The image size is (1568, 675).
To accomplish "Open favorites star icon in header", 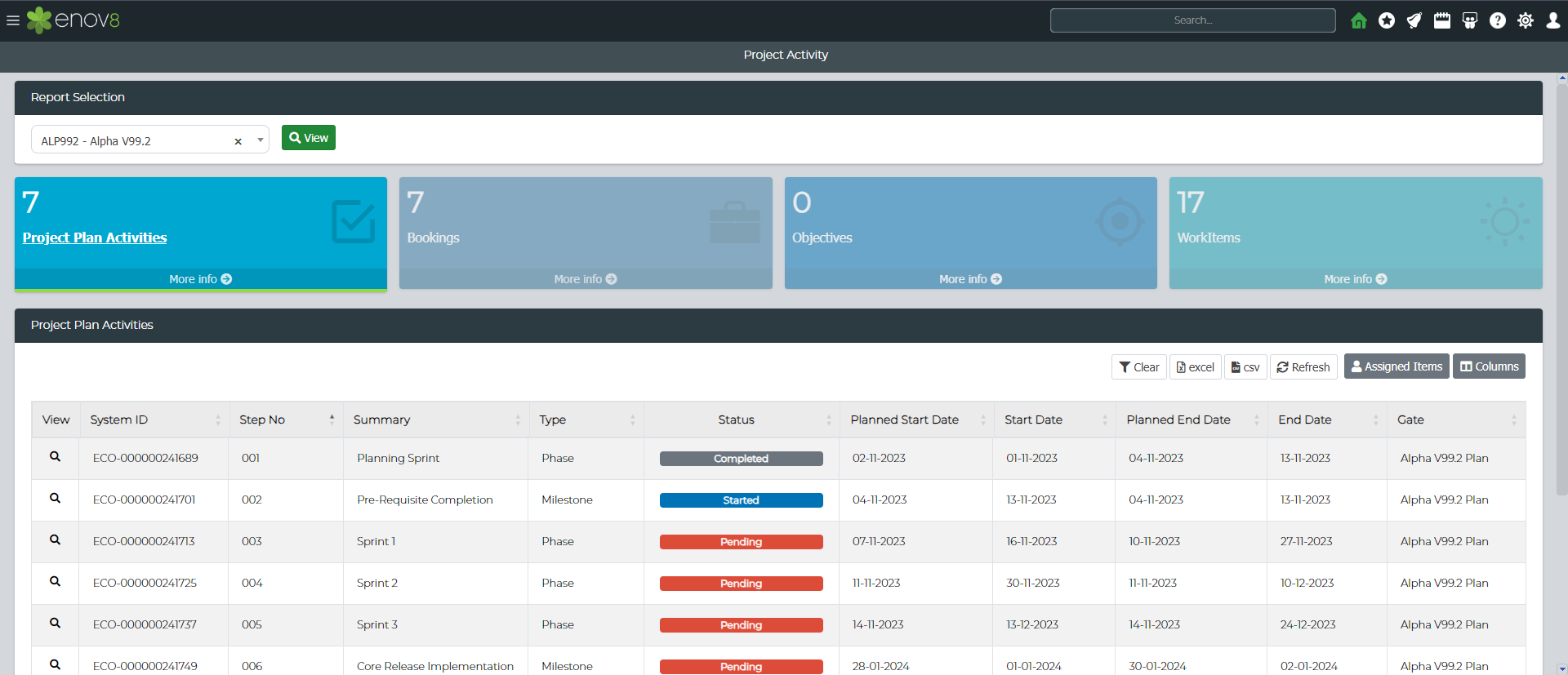I will (1387, 20).
